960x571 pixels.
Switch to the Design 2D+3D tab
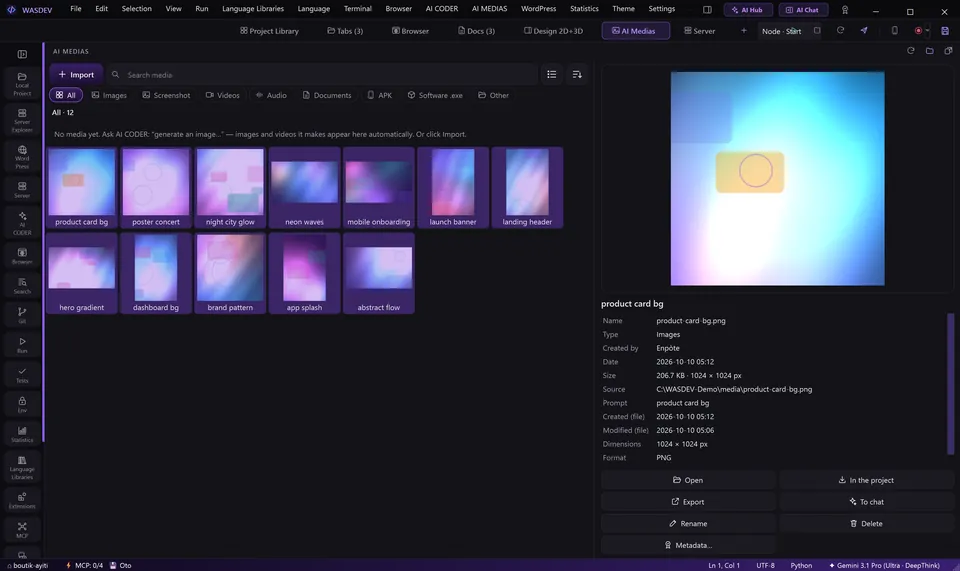(553, 31)
